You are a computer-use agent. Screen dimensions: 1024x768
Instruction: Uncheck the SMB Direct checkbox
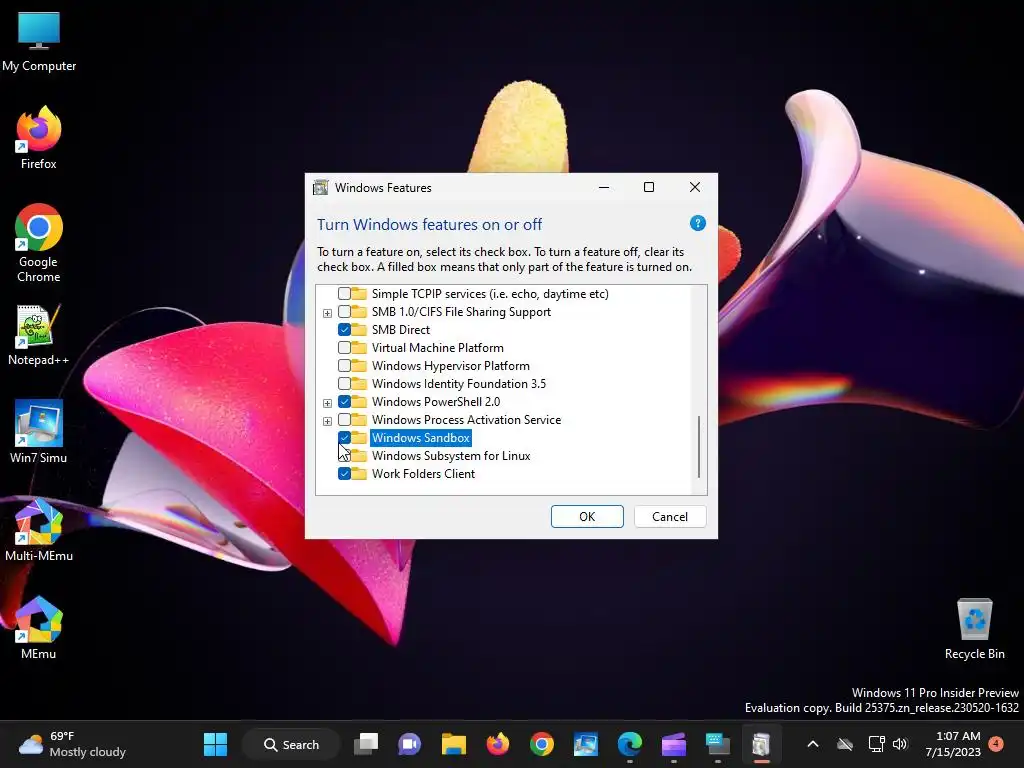point(344,330)
